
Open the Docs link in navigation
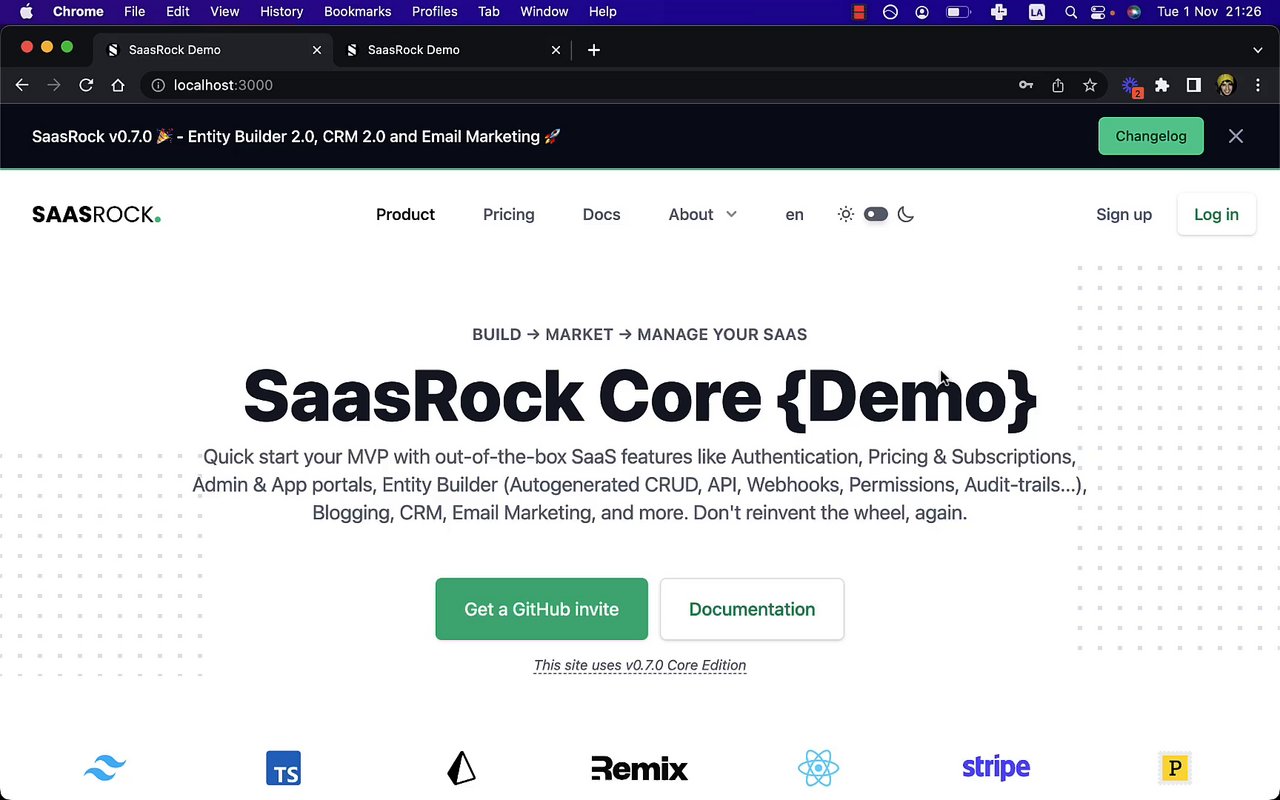[602, 214]
